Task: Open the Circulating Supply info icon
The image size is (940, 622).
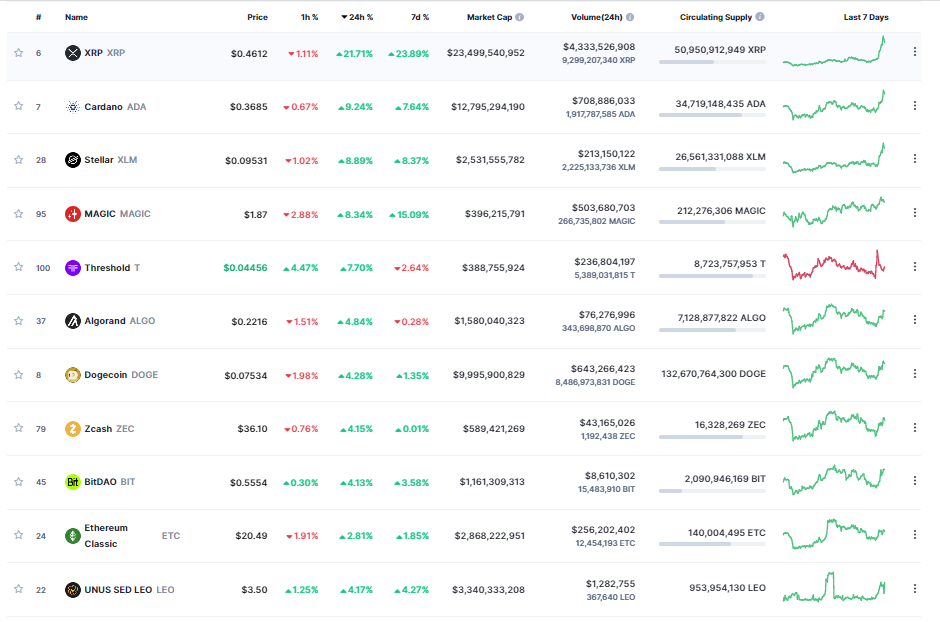Action: (x=760, y=17)
